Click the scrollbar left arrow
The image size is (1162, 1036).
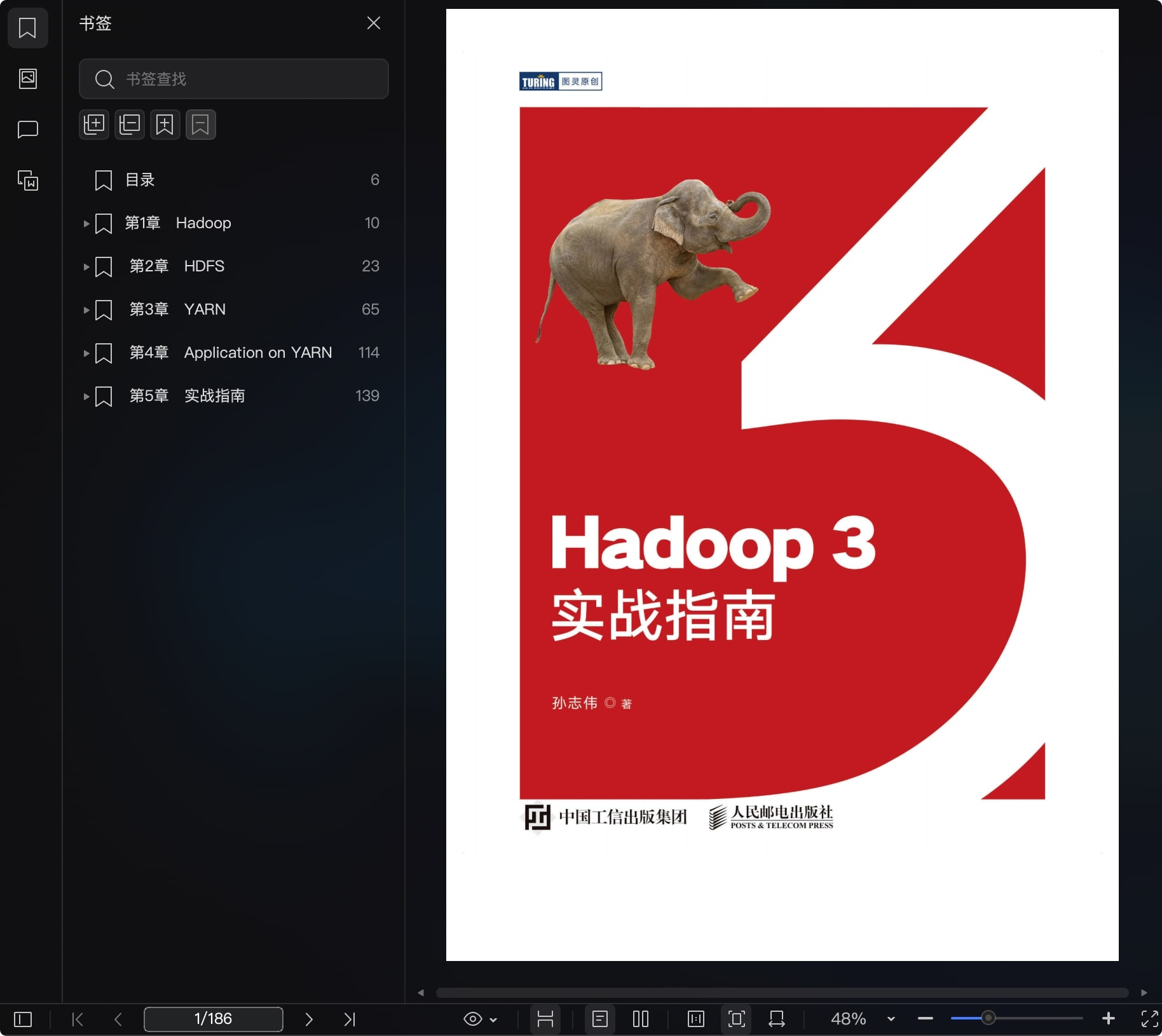pyautogui.click(x=421, y=993)
